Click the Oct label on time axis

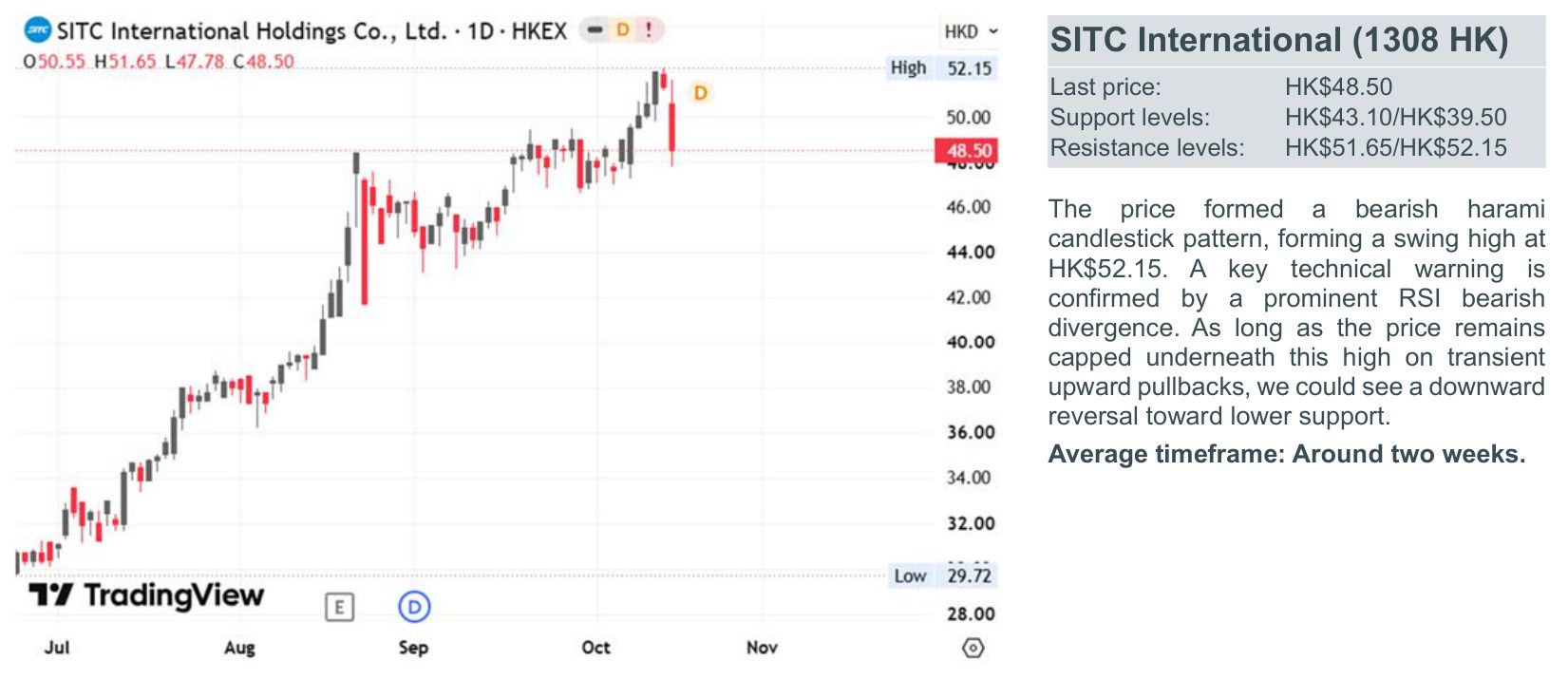tap(595, 648)
